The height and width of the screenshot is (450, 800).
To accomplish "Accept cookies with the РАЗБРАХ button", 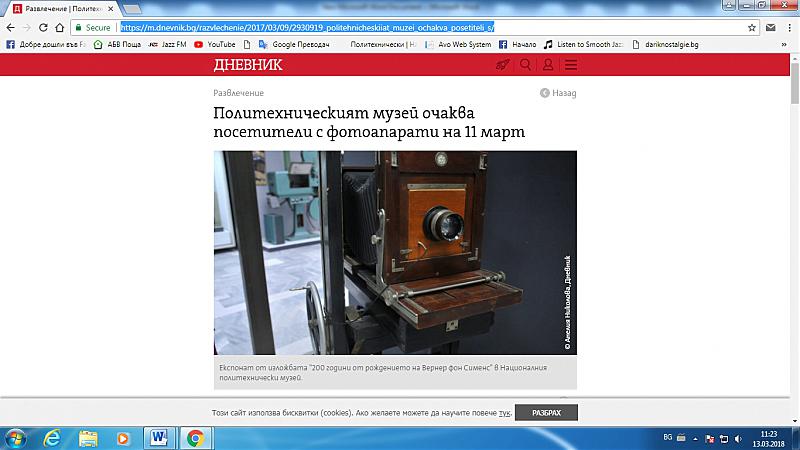I will point(546,412).
